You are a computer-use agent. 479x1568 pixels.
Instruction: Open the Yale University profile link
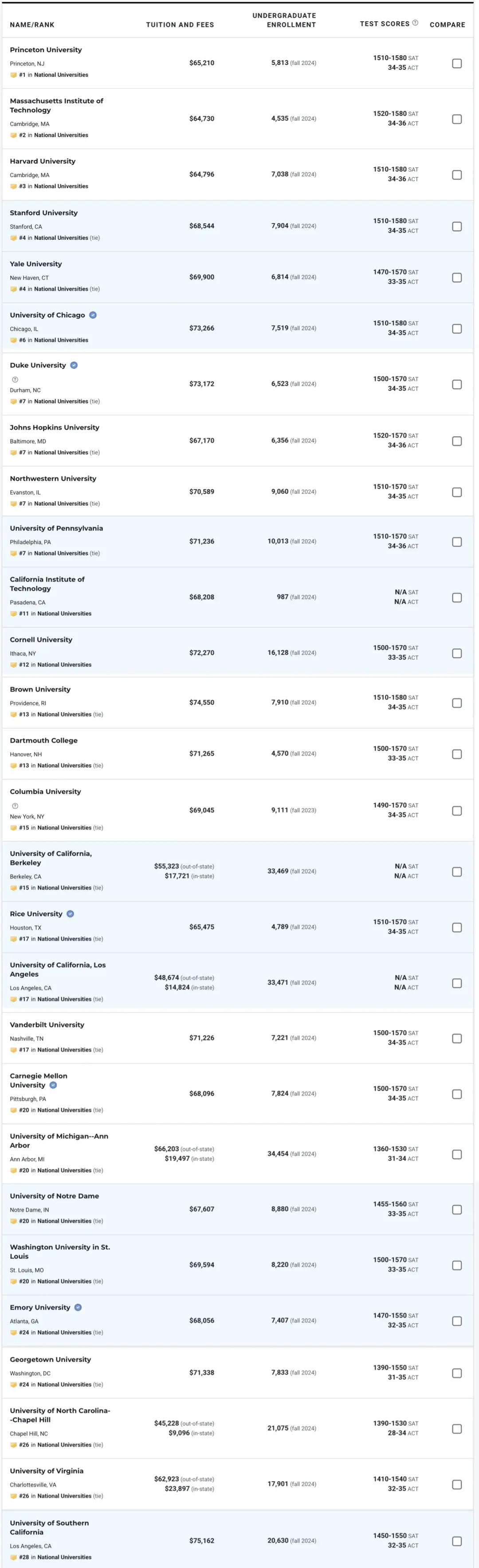pyautogui.click(x=36, y=264)
